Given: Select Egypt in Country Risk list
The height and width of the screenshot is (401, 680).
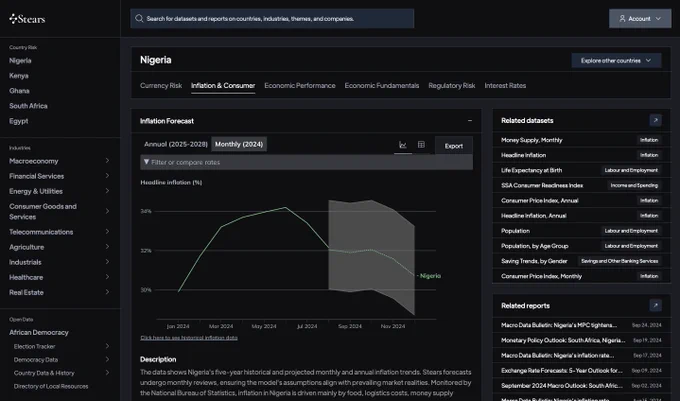Looking at the screenshot, I should point(19,121).
